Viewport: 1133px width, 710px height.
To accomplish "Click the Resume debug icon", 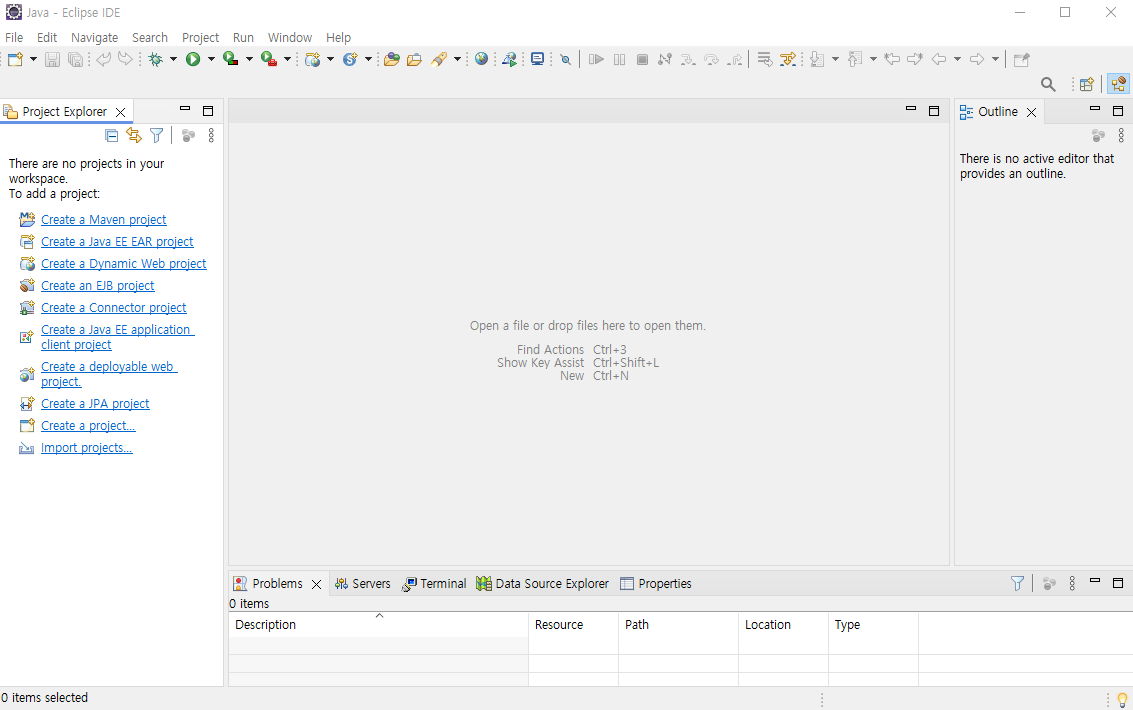I will [x=596, y=59].
